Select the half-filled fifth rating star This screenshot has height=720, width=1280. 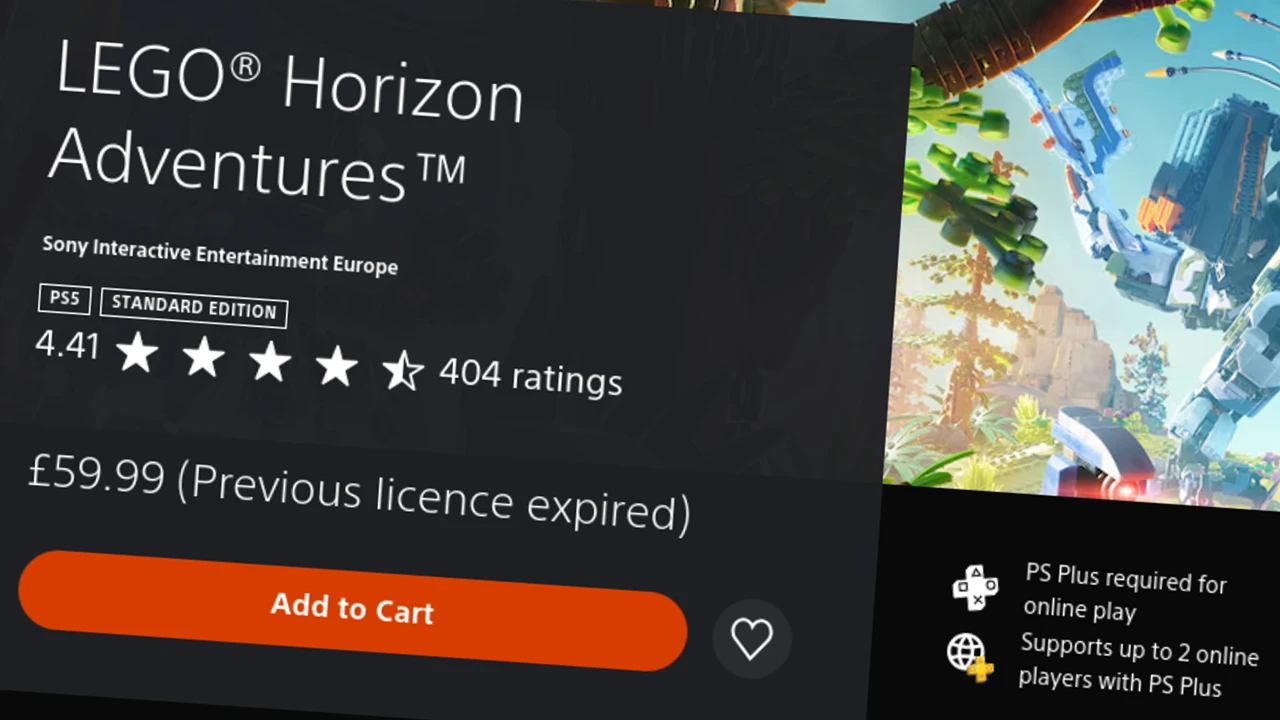(403, 372)
